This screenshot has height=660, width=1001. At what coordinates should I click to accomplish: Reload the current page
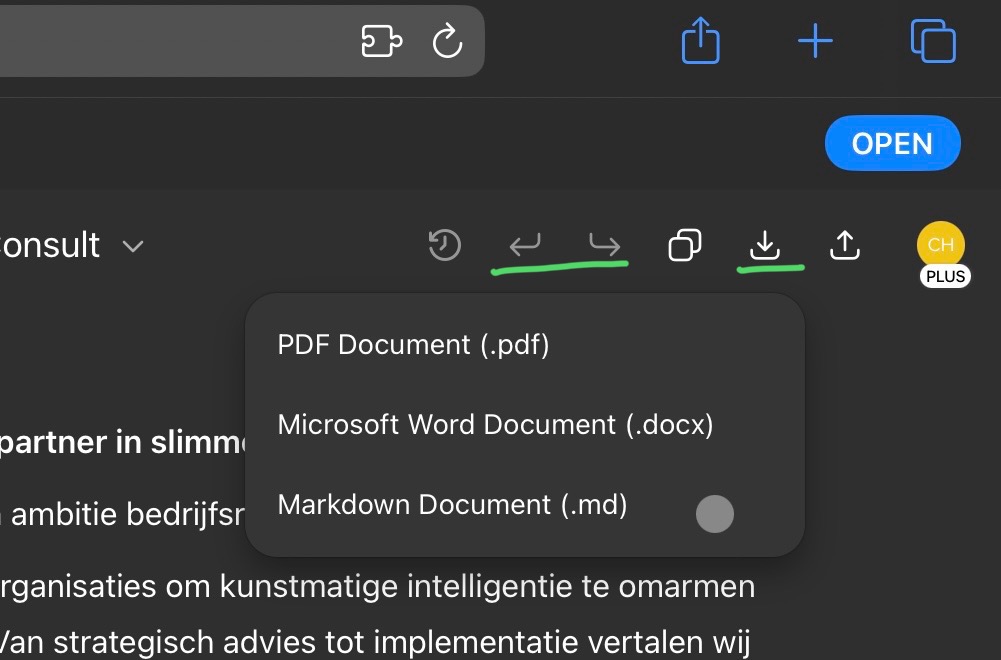(447, 42)
